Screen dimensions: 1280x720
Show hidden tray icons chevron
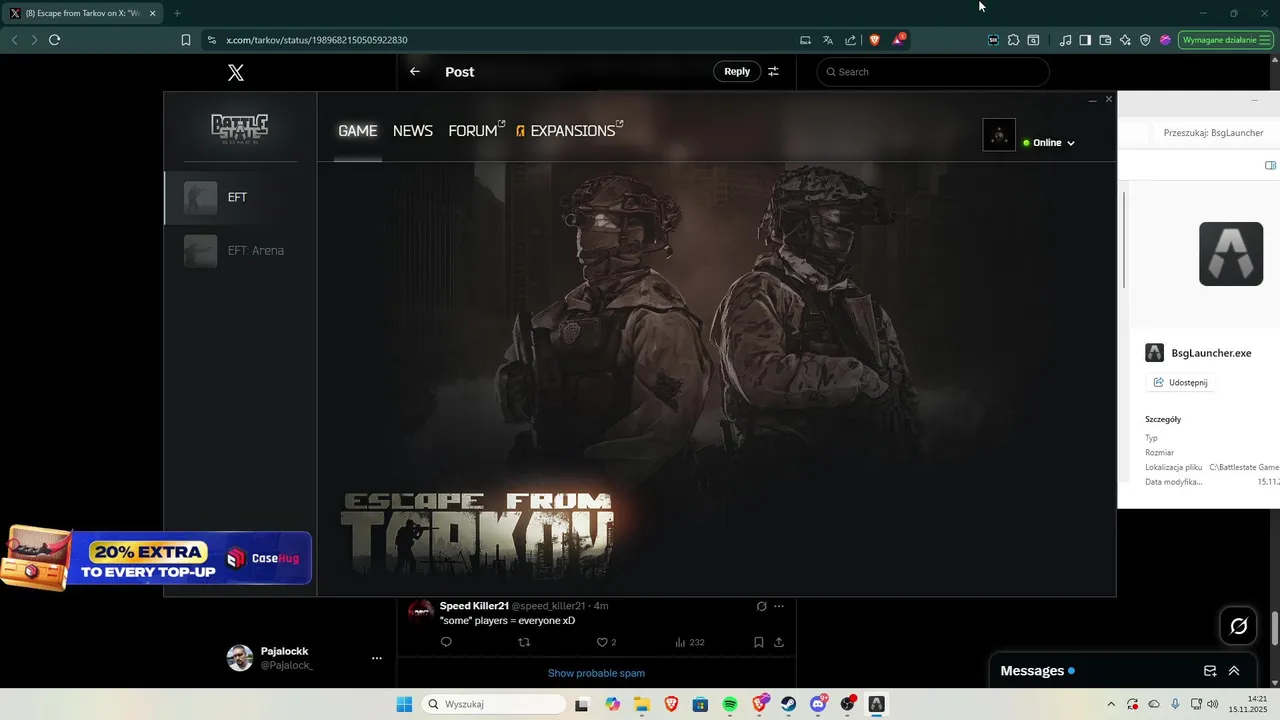(x=1111, y=704)
